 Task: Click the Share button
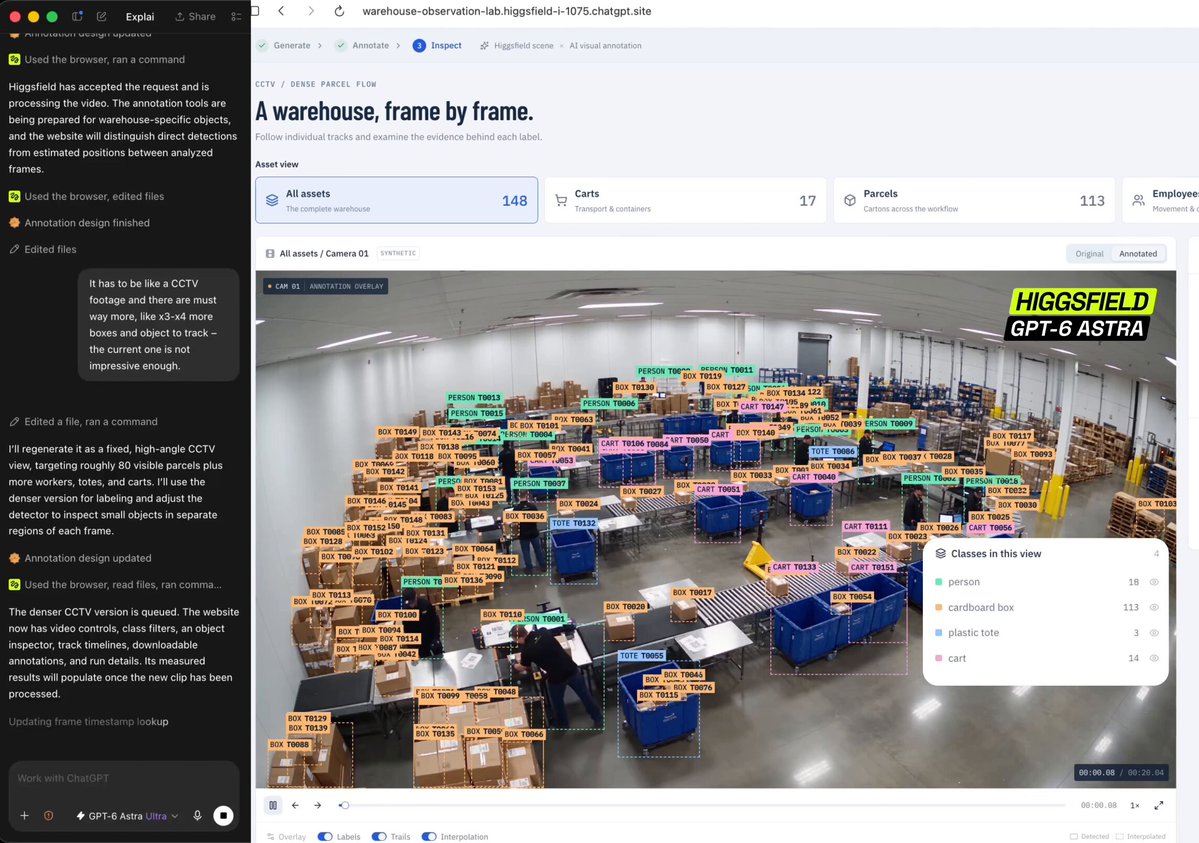[x=195, y=16]
